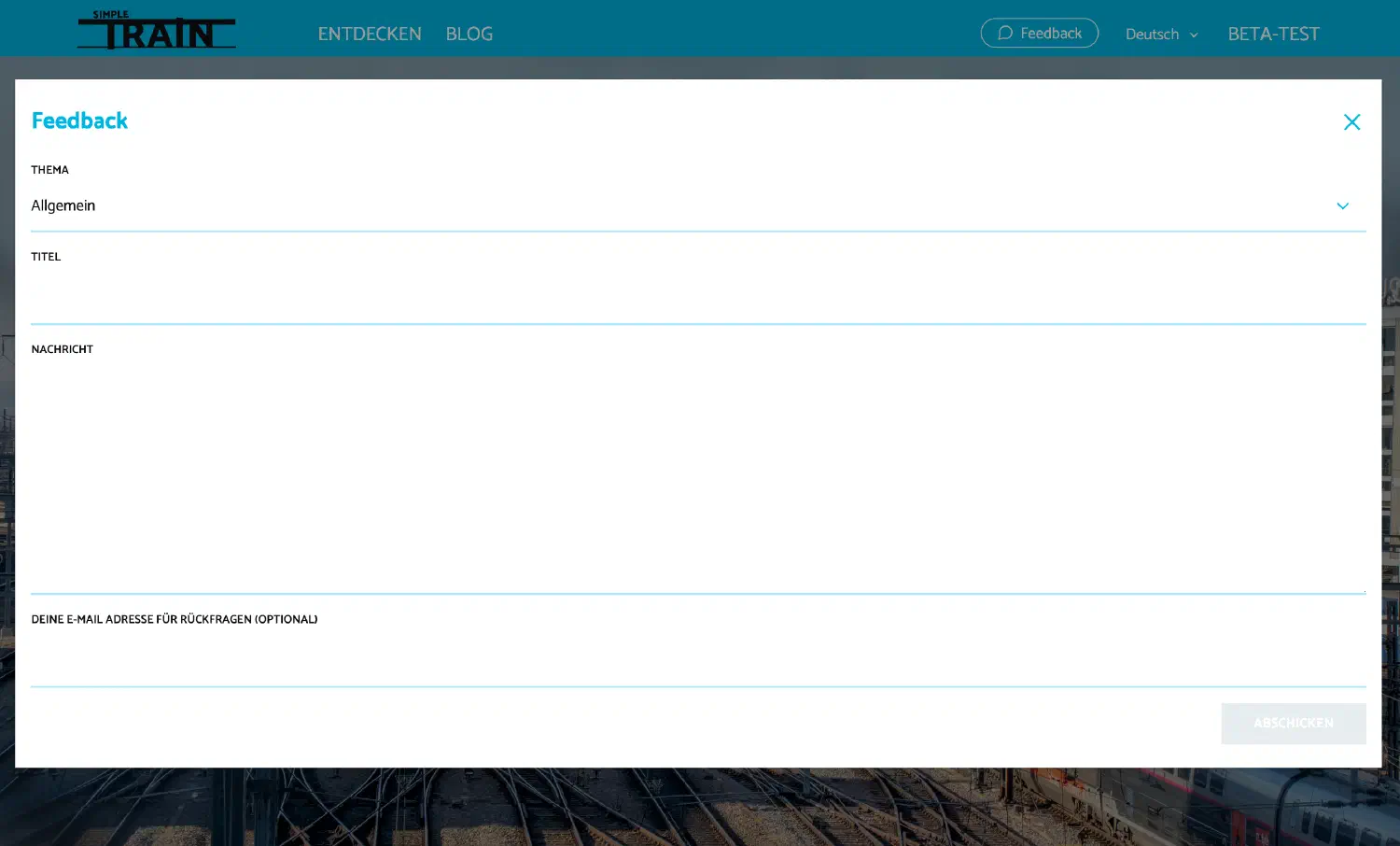The height and width of the screenshot is (846, 1400).
Task: Open the ENTDECKEN menu
Action: [370, 34]
